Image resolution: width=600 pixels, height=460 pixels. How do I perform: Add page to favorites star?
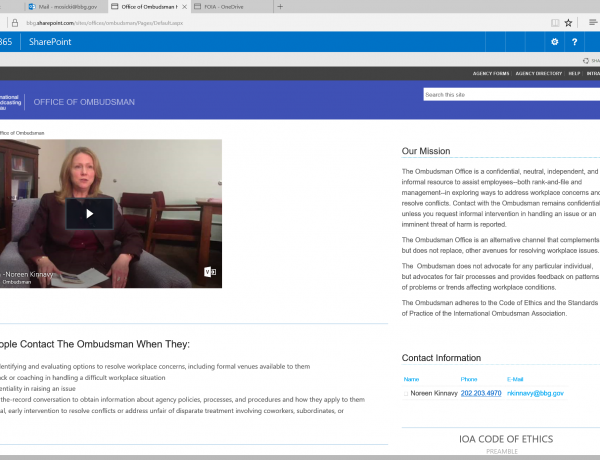pyautogui.click(x=568, y=23)
